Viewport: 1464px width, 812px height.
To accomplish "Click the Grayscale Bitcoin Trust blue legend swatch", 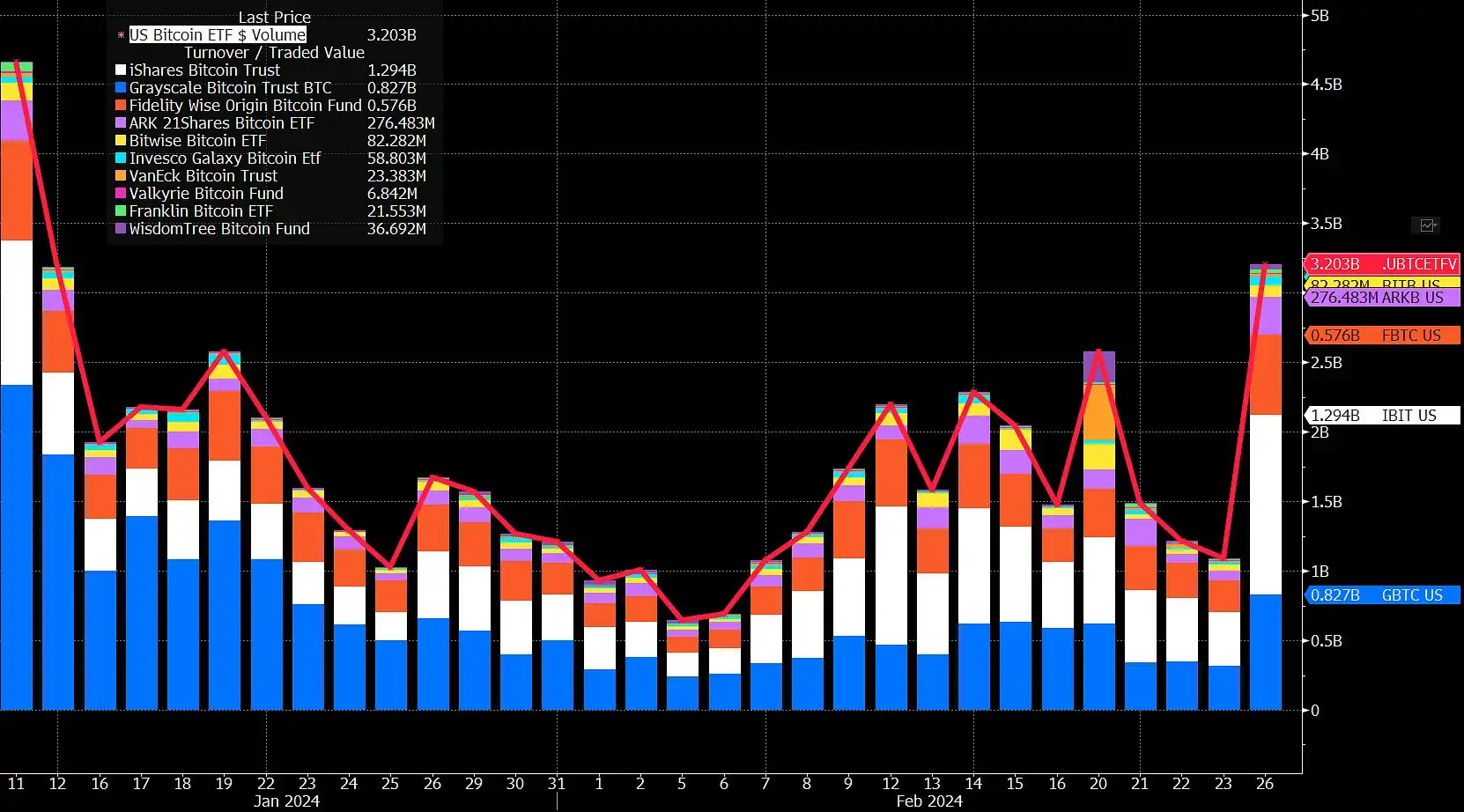I will (x=121, y=88).
